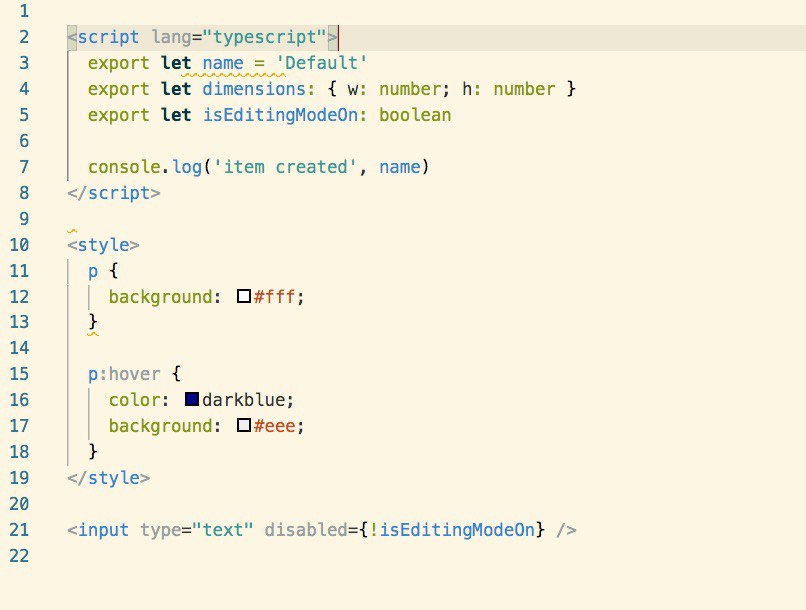Click the type attribute on line 21
The image size is (806, 610).
pyautogui.click(x=161, y=529)
